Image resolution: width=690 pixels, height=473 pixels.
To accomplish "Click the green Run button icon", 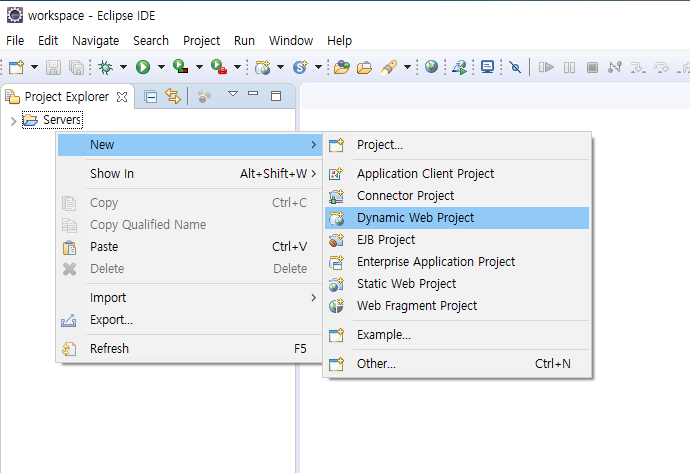I will (x=143, y=67).
